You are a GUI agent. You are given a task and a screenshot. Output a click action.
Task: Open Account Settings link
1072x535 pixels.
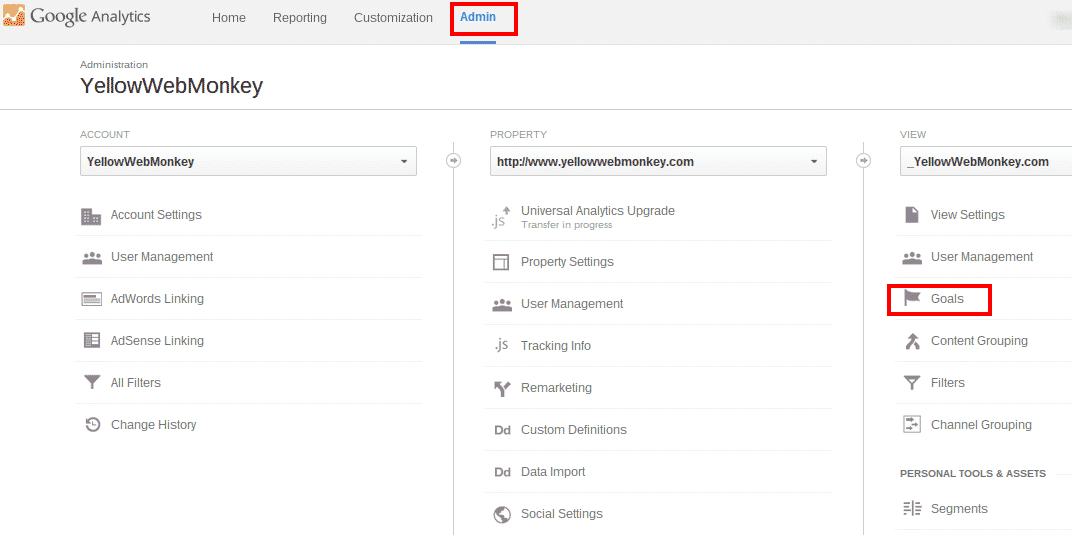click(156, 215)
